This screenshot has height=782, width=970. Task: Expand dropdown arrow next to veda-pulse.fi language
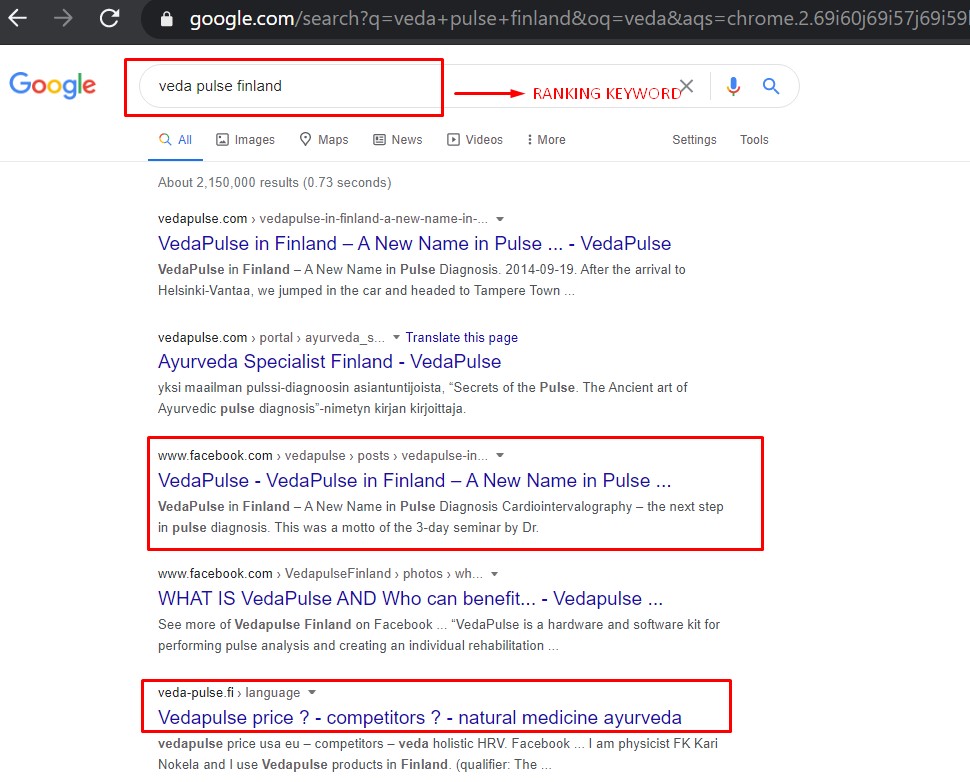tap(312, 692)
